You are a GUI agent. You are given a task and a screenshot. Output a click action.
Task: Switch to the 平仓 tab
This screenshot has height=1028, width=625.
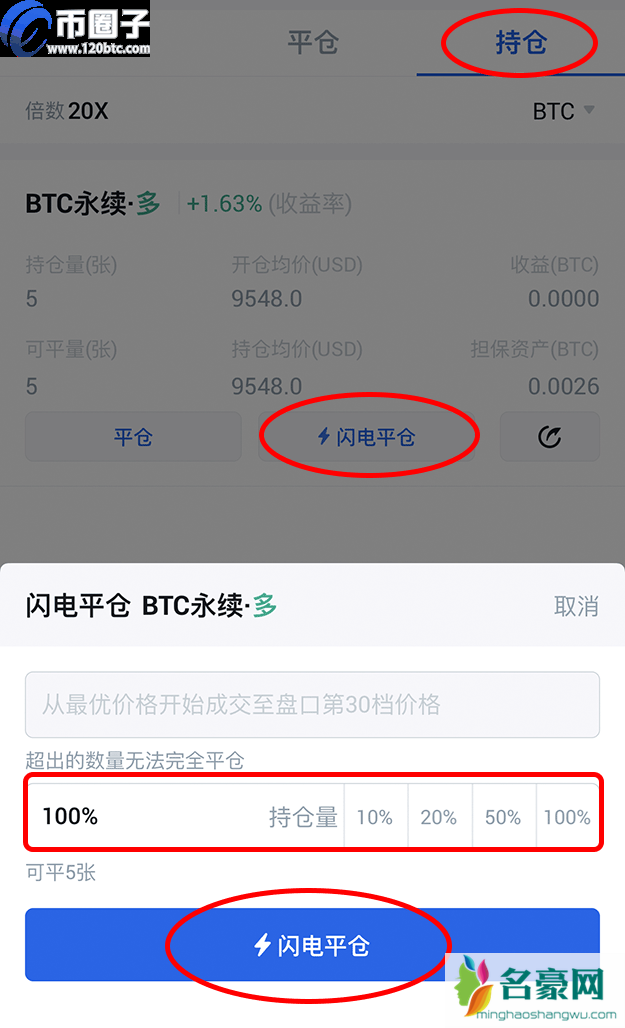[312, 42]
